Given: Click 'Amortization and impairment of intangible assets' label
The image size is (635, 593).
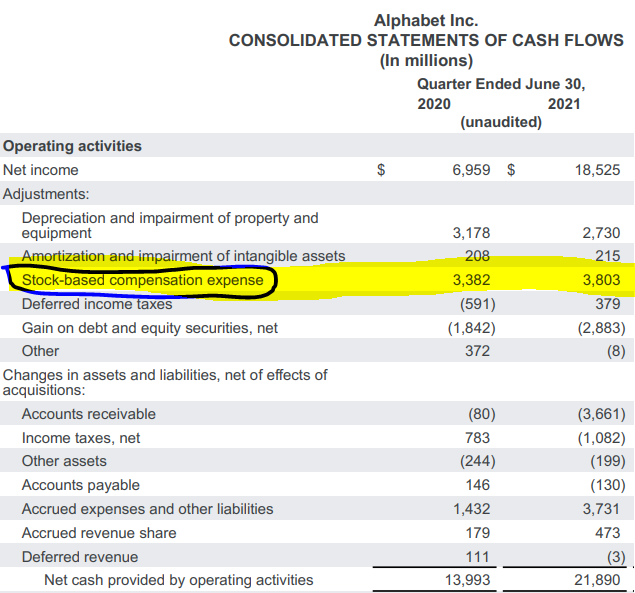Looking at the screenshot, I should tap(183, 256).
